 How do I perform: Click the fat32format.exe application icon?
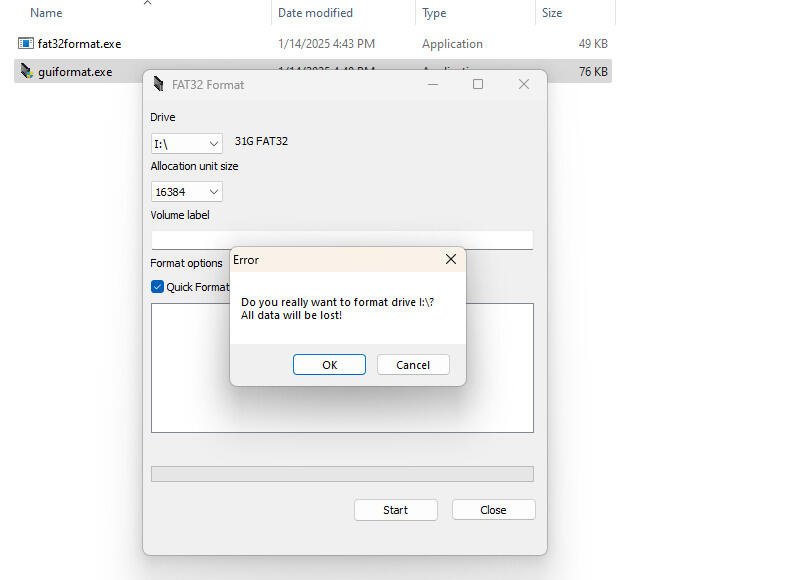pos(26,44)
